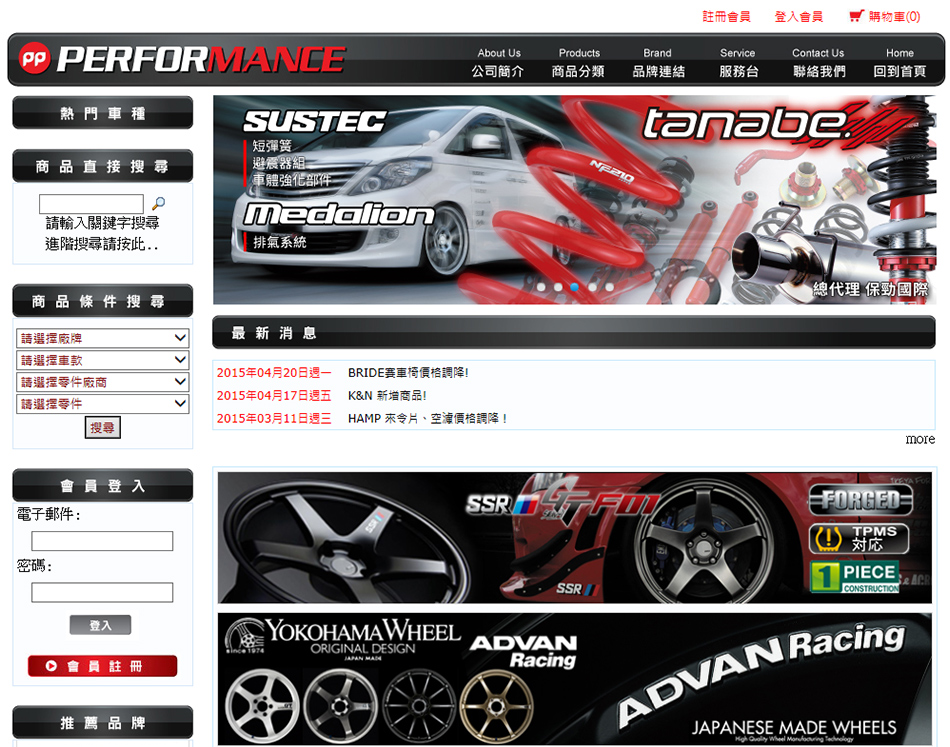Image resolution: width=950 pixels, height=747 pixels.
Task: Focus the 電子郵件 email input field
Action: 102,541
